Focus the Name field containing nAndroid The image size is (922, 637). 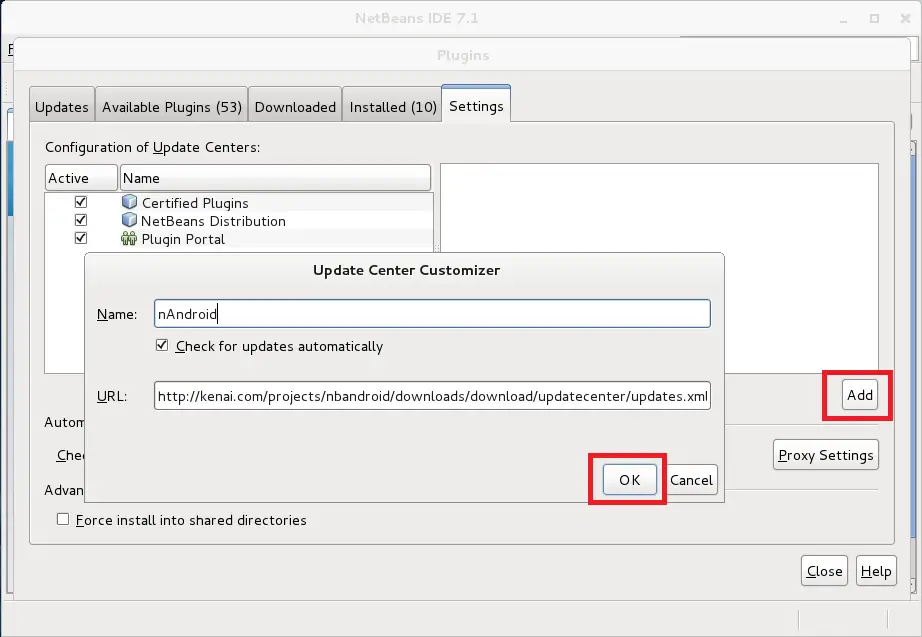(x=432, y=314)
